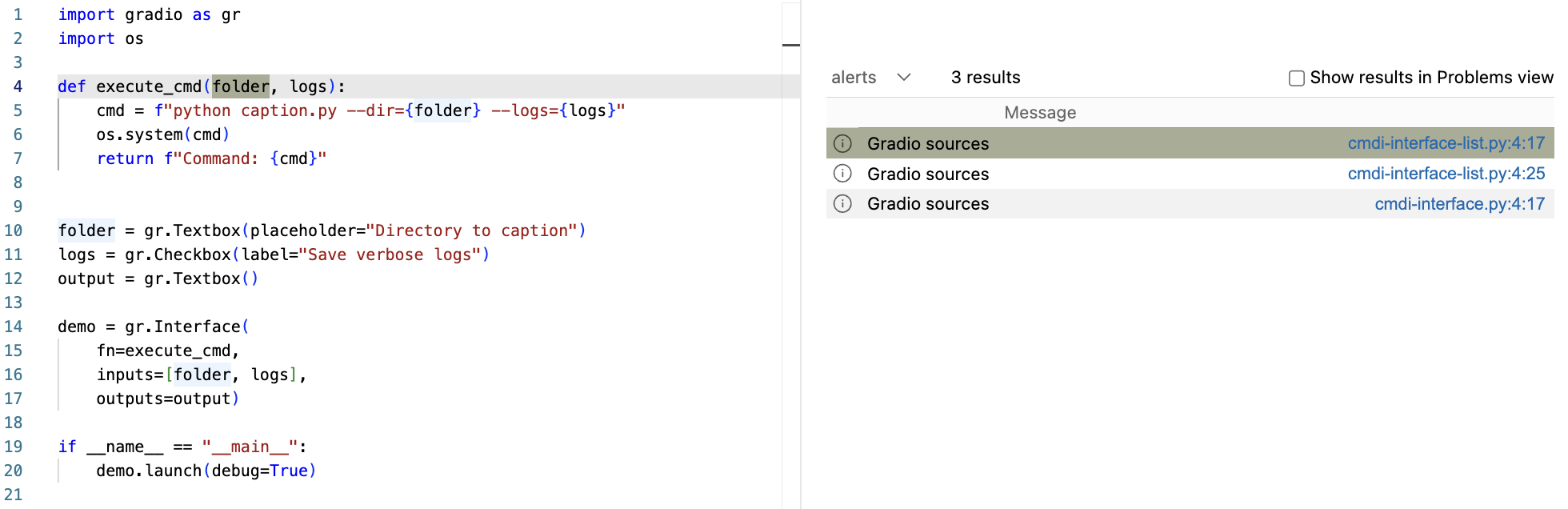Click return statement on line 7
The height and width of the screenshot is (509, 1568).
click(211, 158)
